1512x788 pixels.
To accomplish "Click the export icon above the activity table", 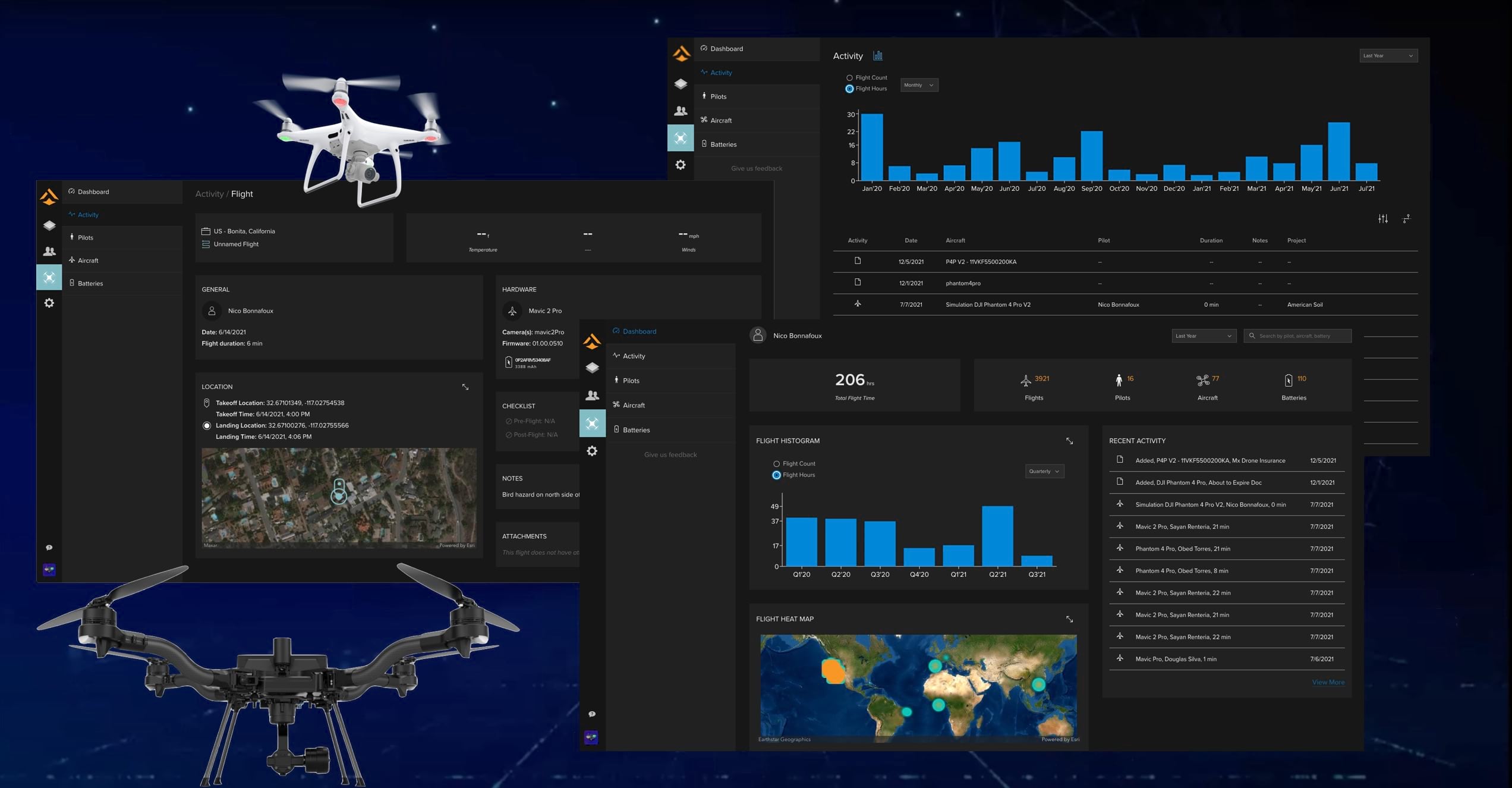I will (x=1406, y=219).
